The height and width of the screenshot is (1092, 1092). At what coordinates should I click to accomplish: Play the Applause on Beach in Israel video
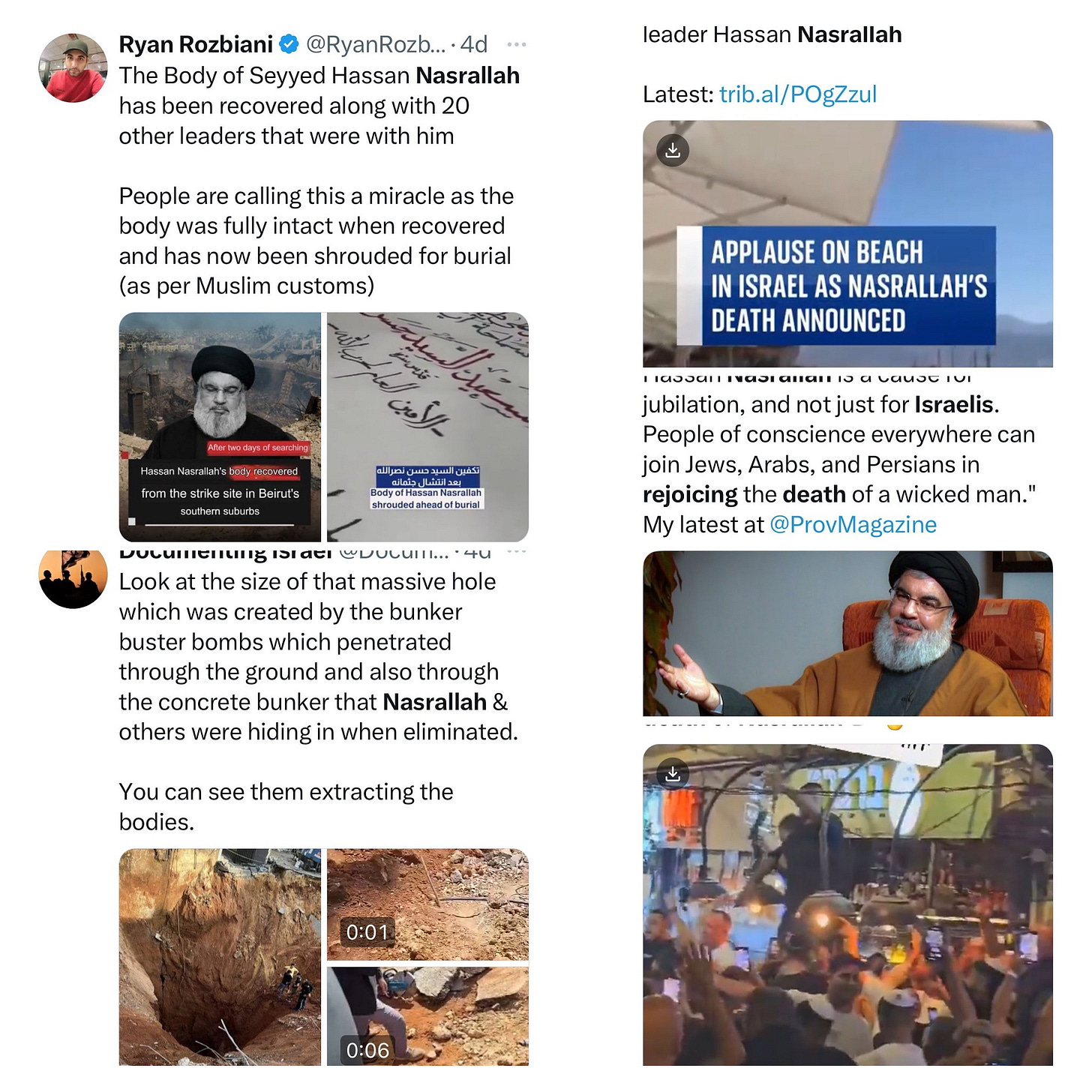847,244
